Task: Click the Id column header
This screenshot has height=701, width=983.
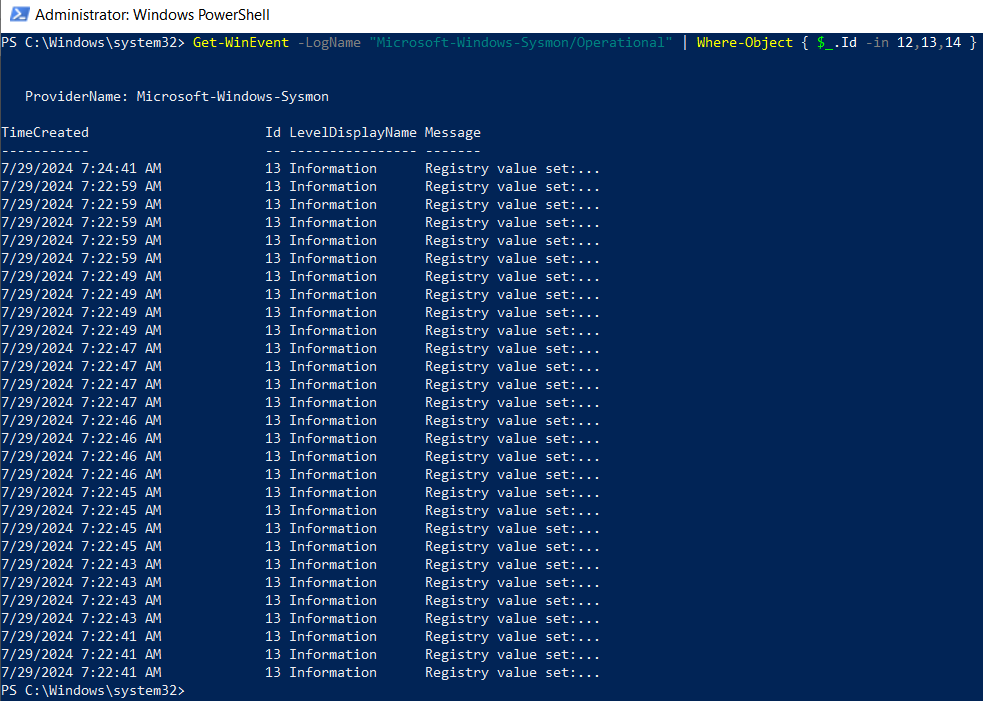Action: tap(273, 132)
